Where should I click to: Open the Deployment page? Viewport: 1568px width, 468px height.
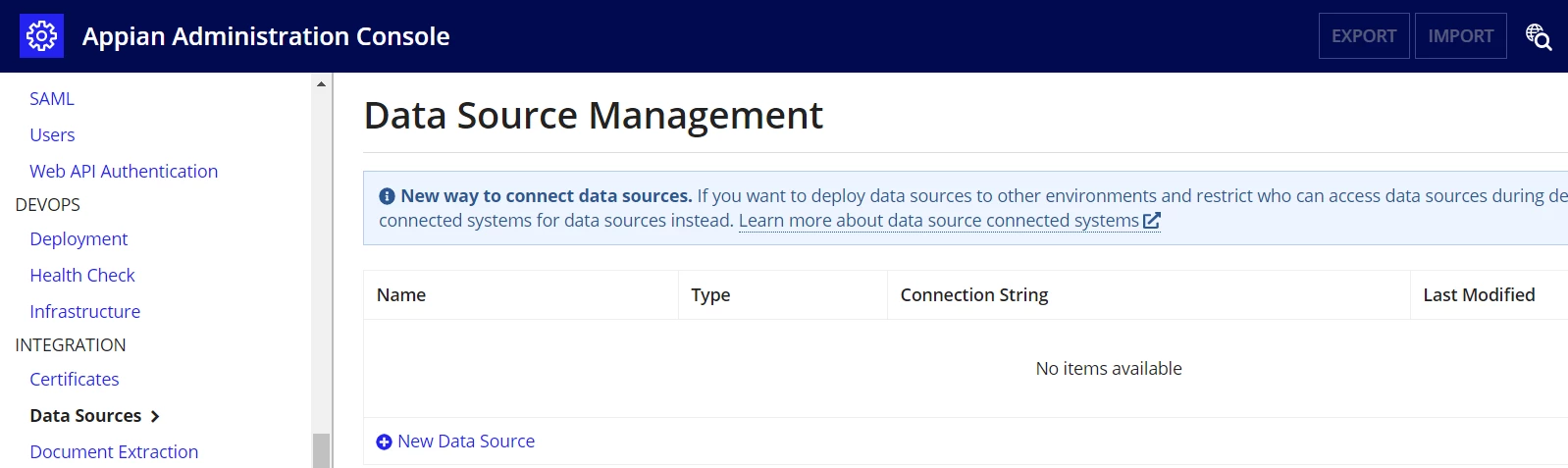click(78, 239)
